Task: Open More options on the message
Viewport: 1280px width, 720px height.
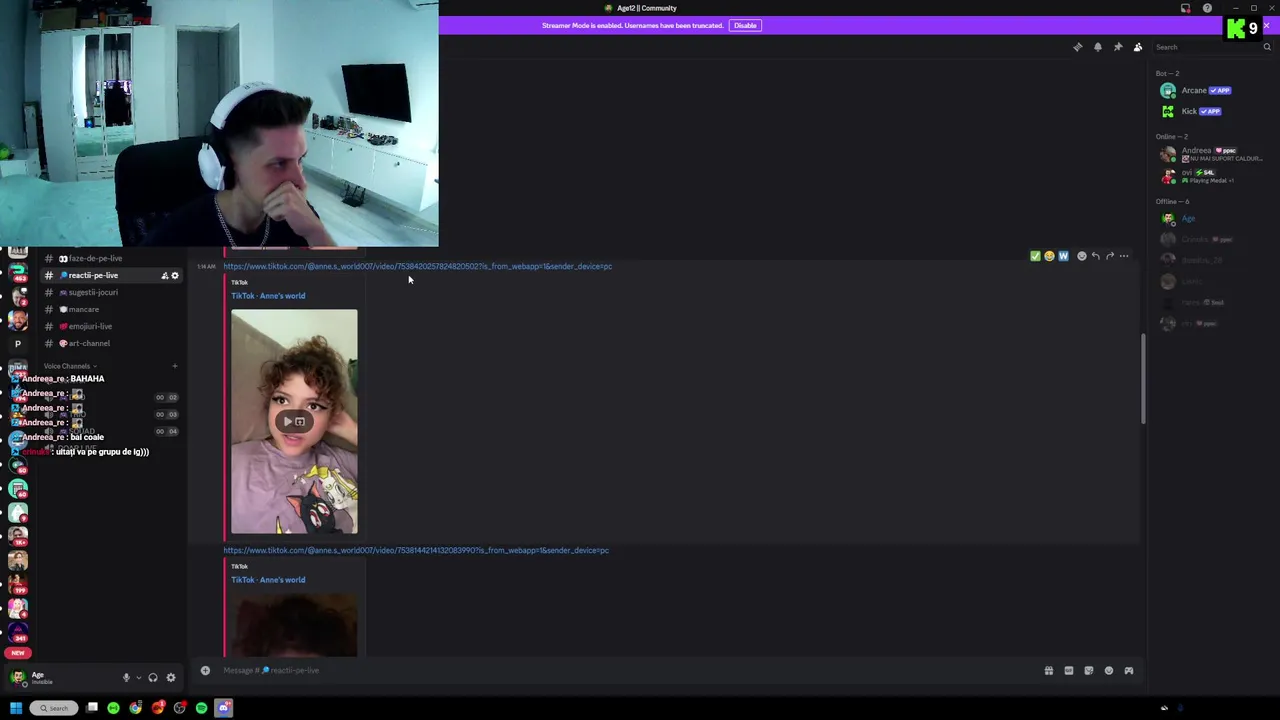Action: coord(1124,257)
